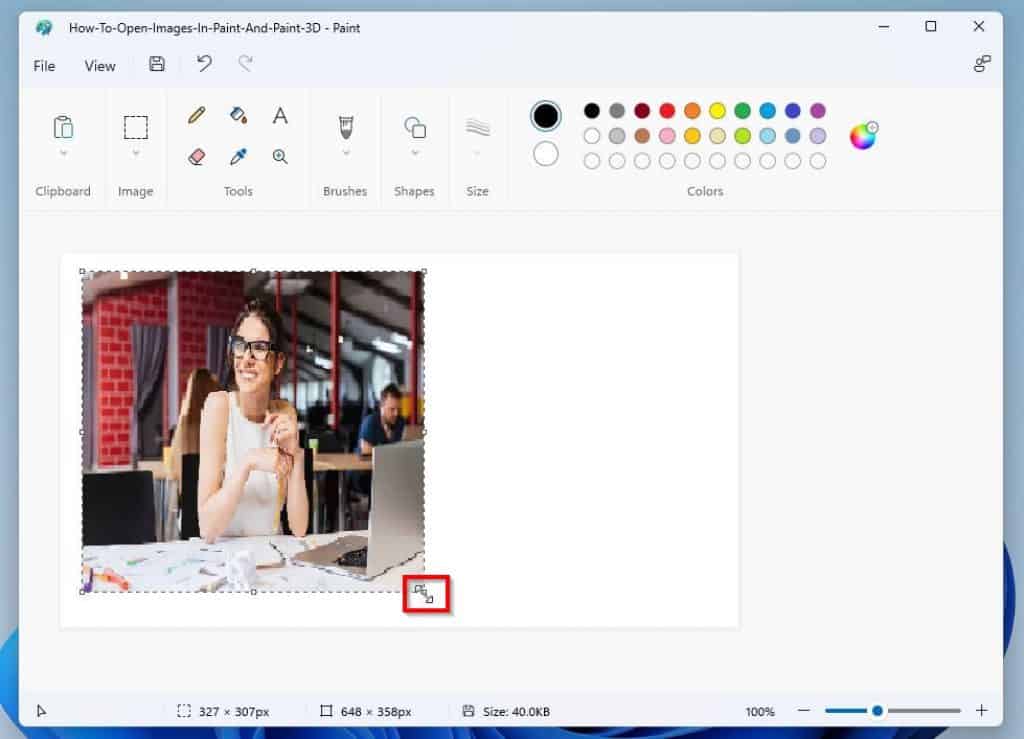Click the file size disk icon in status bar
1024x739 pixels.
[x=468, y=711]
